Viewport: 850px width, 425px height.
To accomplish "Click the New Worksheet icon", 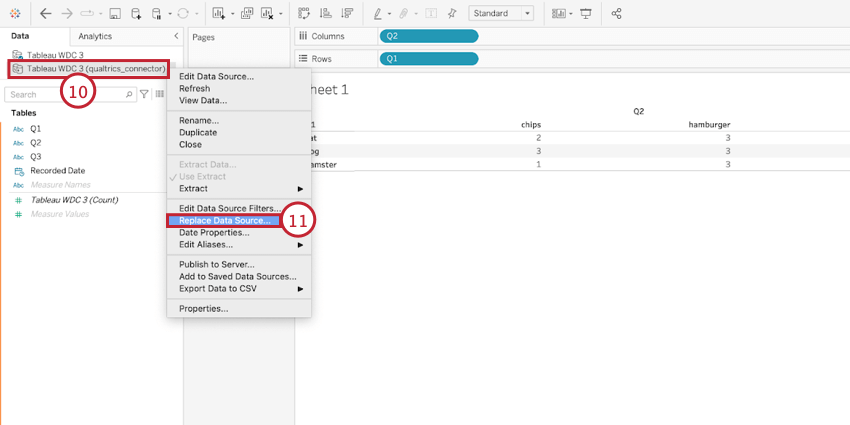I will tap(218, 14).
